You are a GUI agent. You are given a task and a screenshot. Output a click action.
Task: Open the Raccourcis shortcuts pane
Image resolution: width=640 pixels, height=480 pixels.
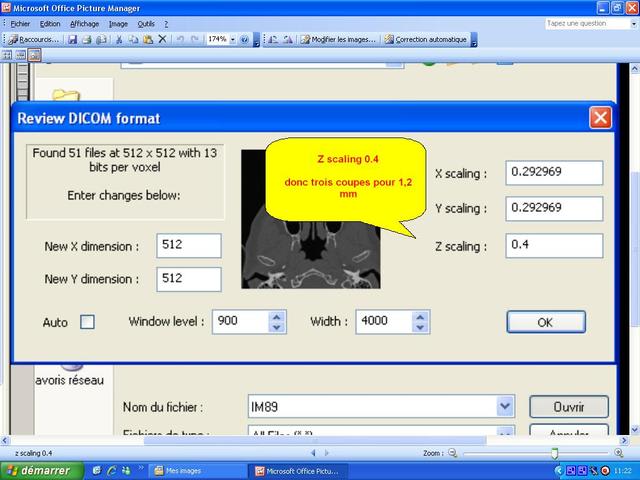[34, 40]
